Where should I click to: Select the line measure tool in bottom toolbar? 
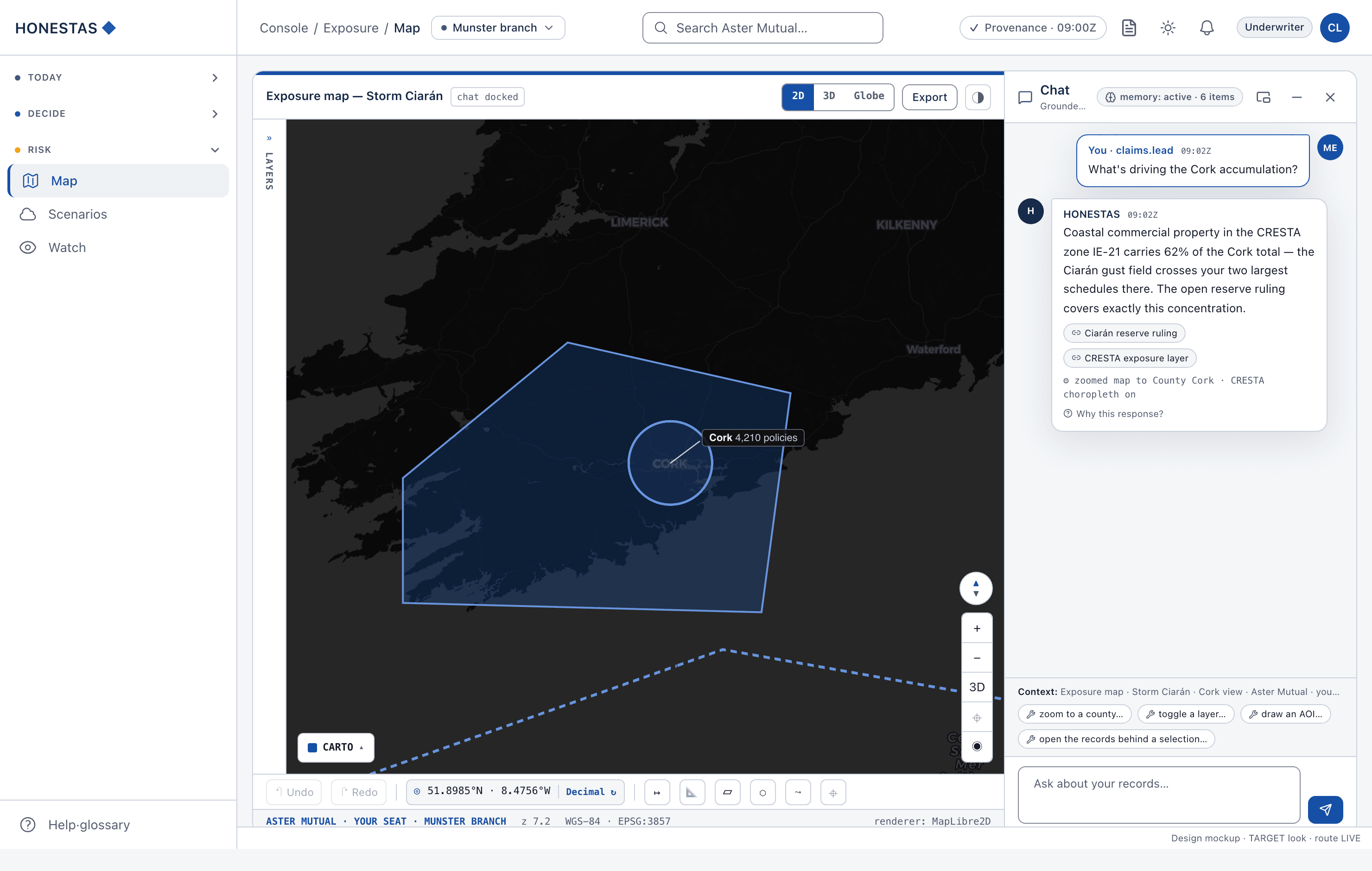[x=657, y=792]
